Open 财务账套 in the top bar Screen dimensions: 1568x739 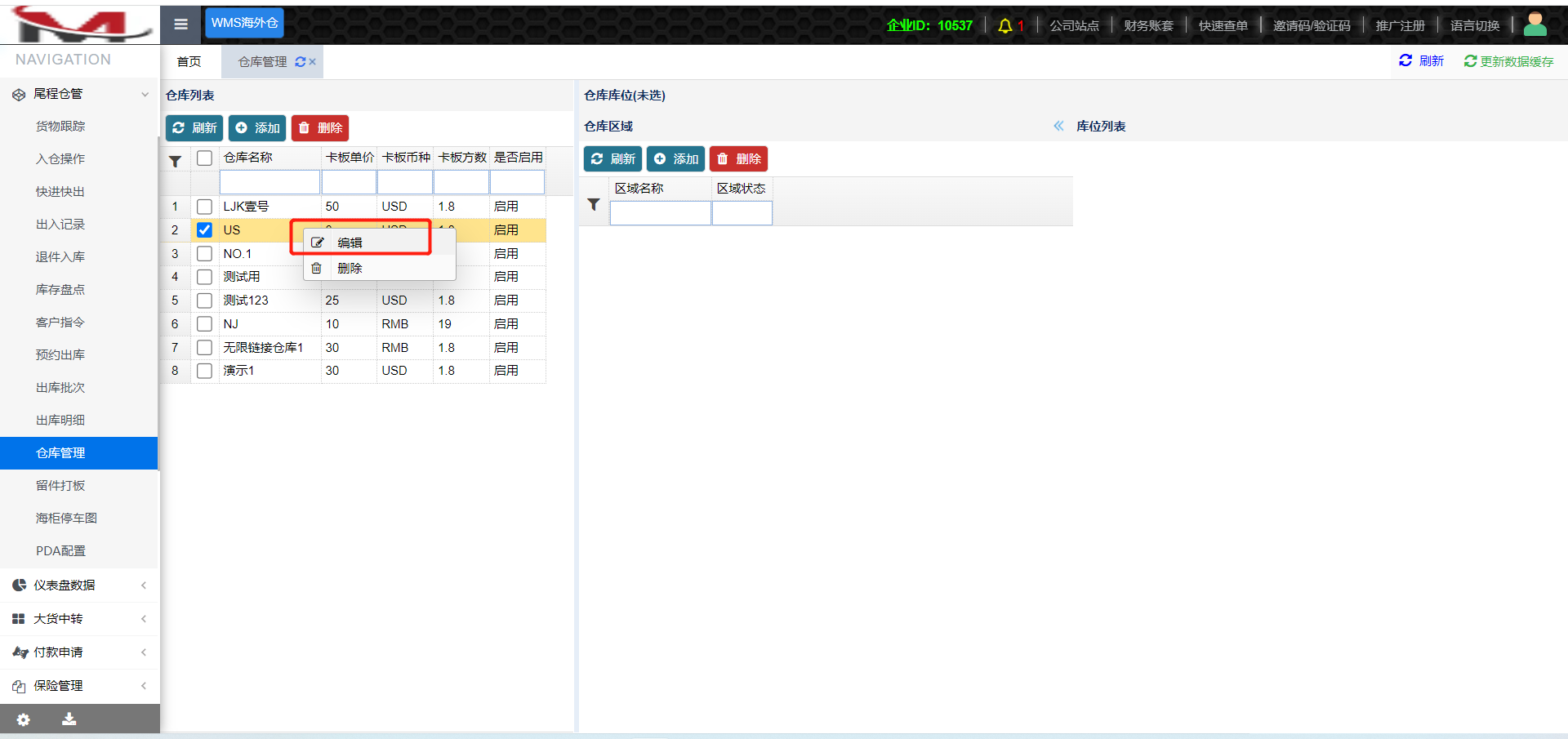(x=1149, y=26)
